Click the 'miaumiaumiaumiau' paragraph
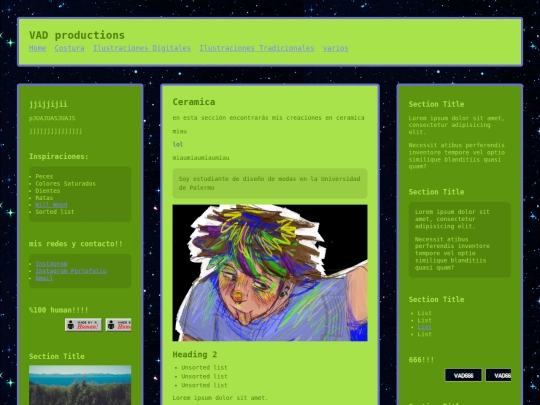 pyautogui.click(x=201, y=158)
